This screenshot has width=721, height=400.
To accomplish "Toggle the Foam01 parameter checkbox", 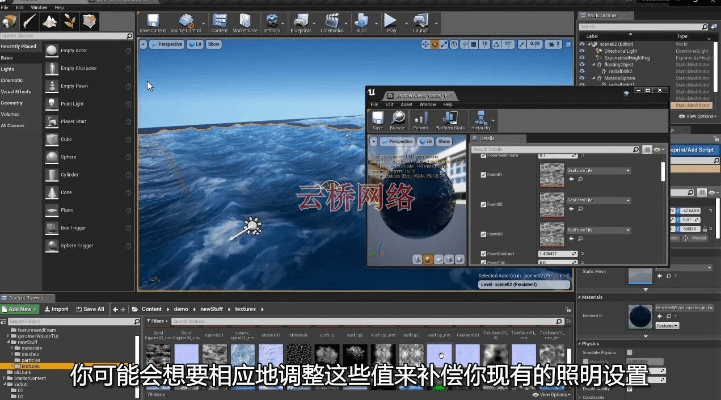I will (x=483, y=175).
